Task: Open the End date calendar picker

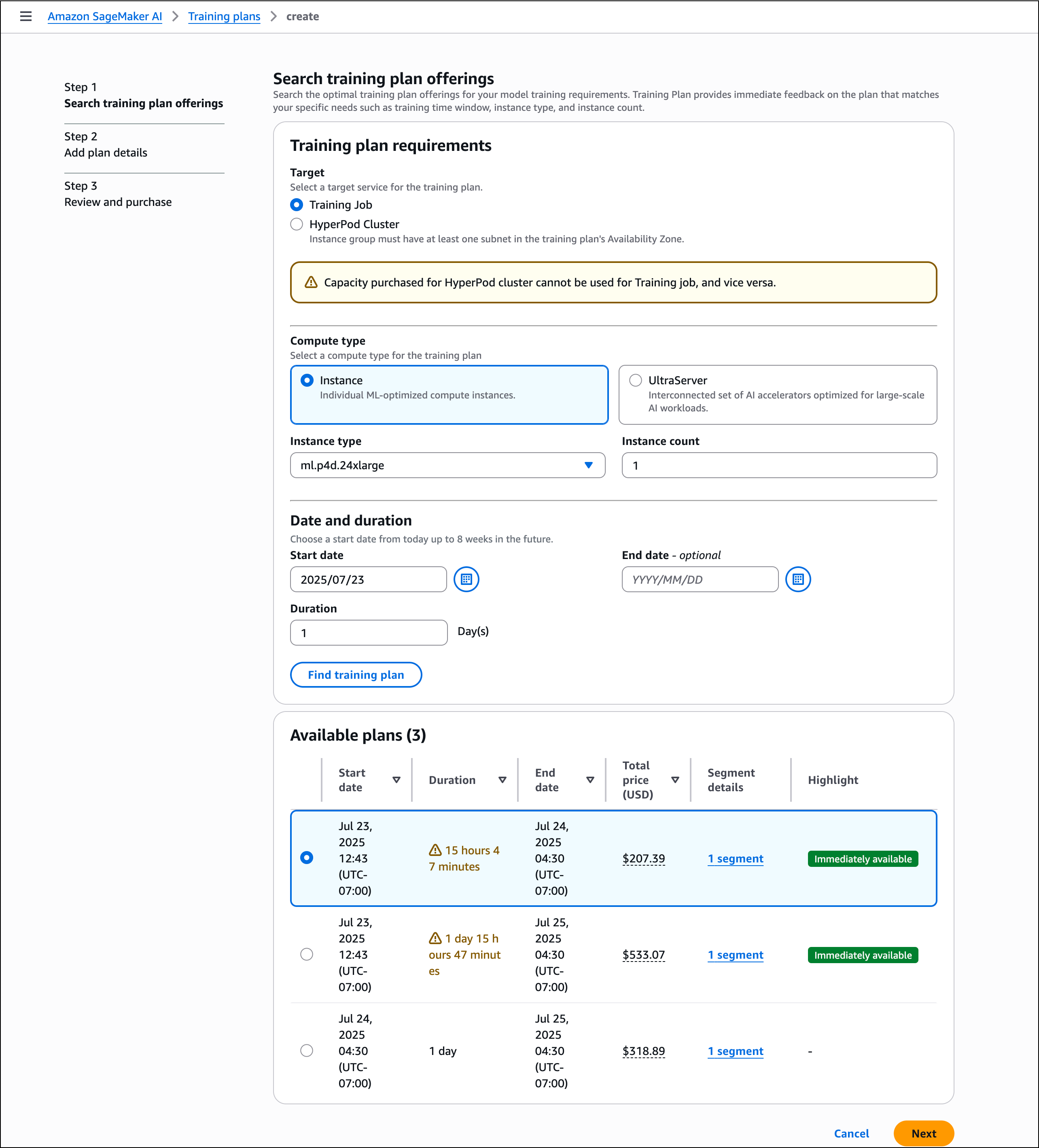Action: [x=798, y=579]
